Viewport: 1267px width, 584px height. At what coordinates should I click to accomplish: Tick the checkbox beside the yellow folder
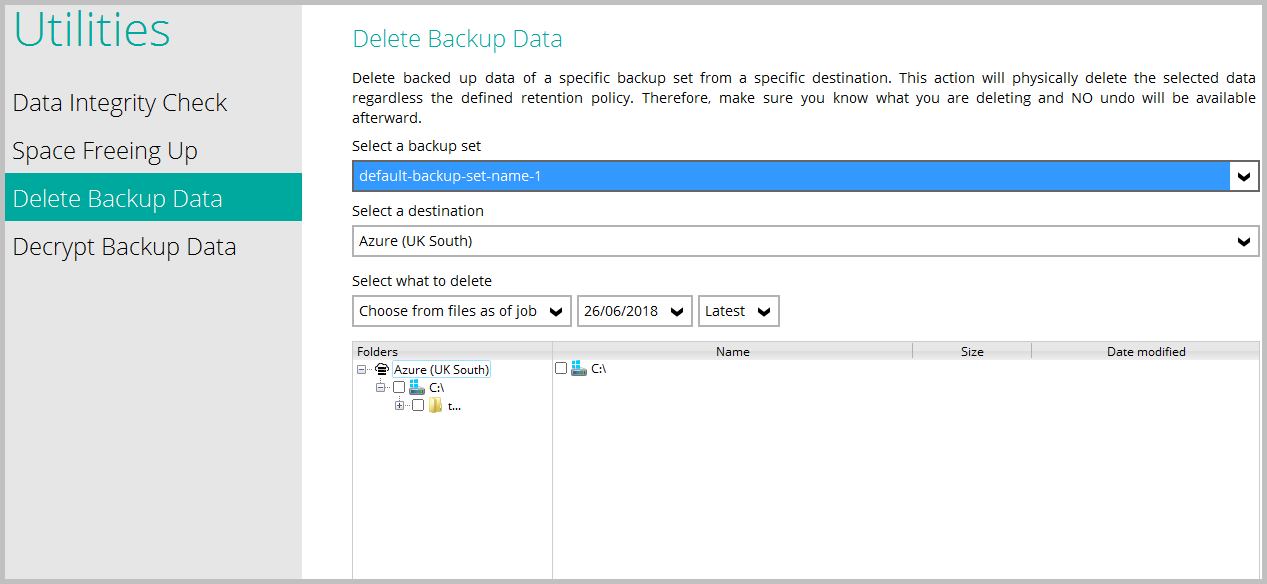[418, 406]
